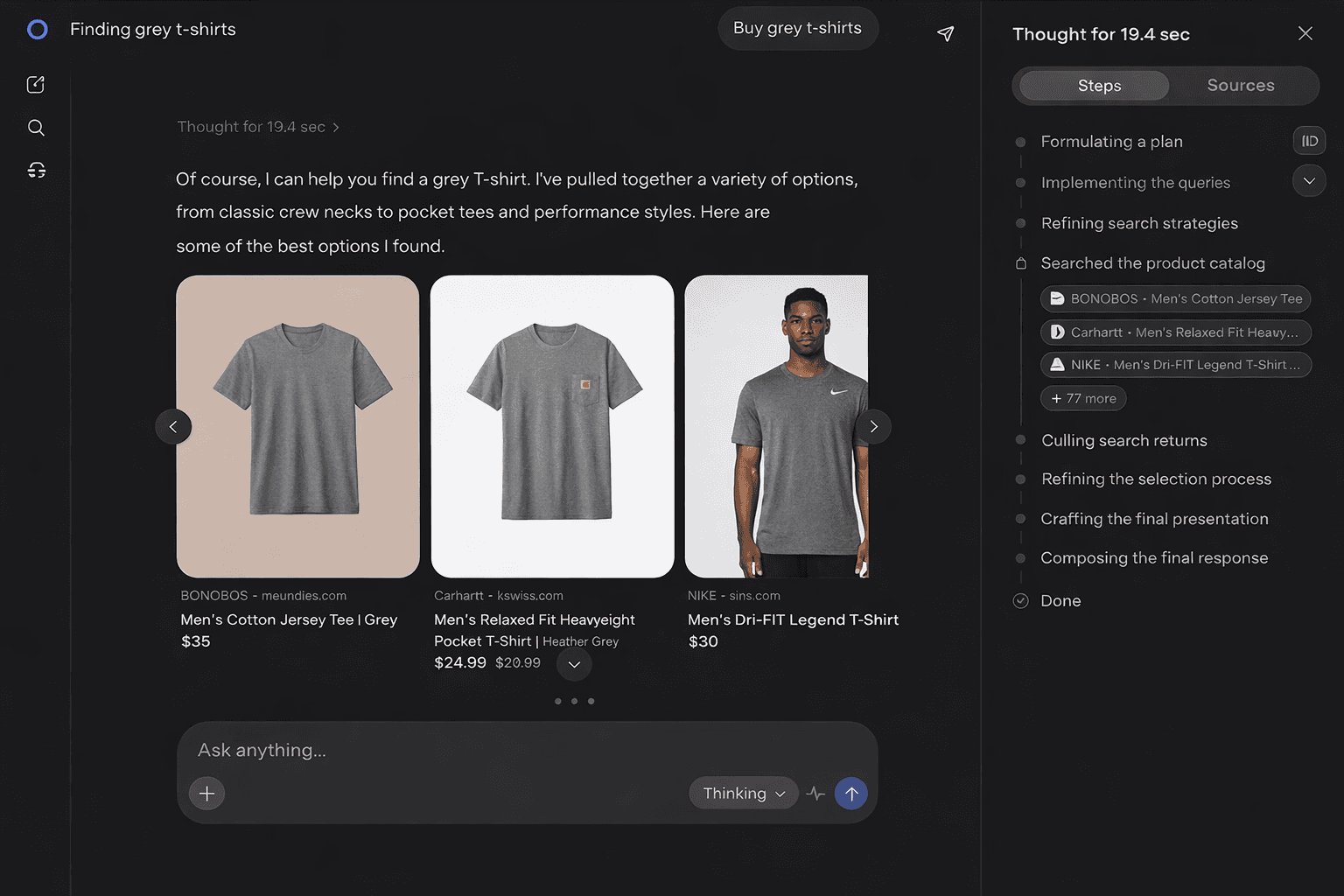Click the BONOBOS brand icon in chip

(x=1057, y=298)
